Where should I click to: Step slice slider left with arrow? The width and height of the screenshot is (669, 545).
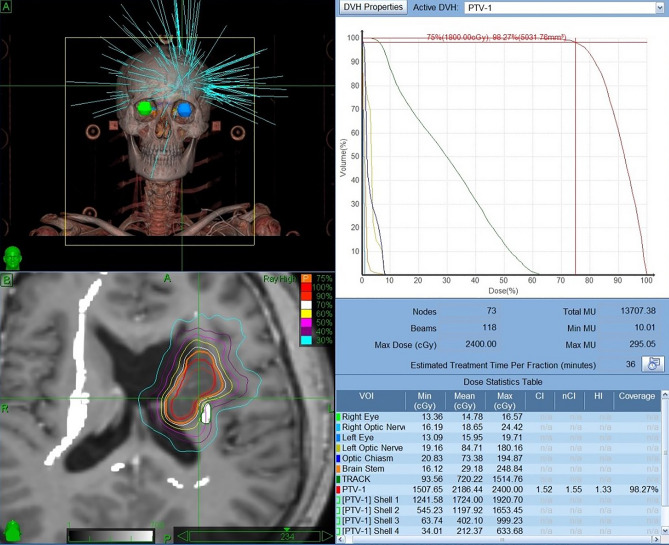181,536
